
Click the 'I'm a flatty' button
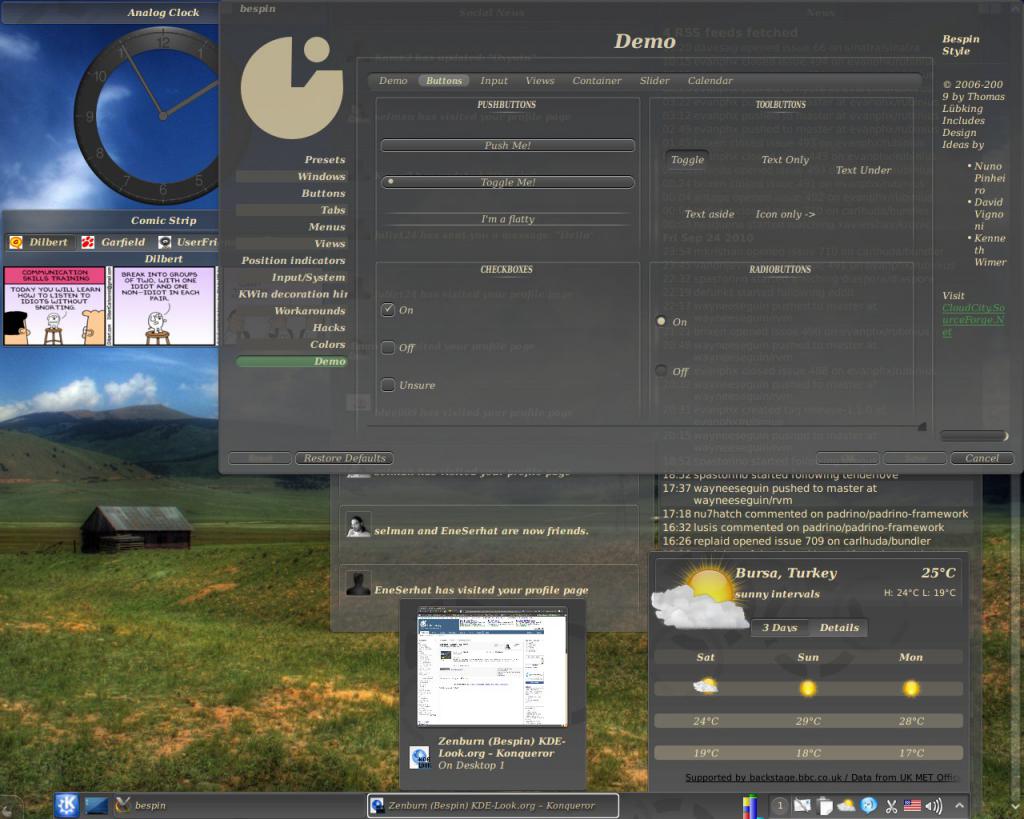[x=507, y=219]
